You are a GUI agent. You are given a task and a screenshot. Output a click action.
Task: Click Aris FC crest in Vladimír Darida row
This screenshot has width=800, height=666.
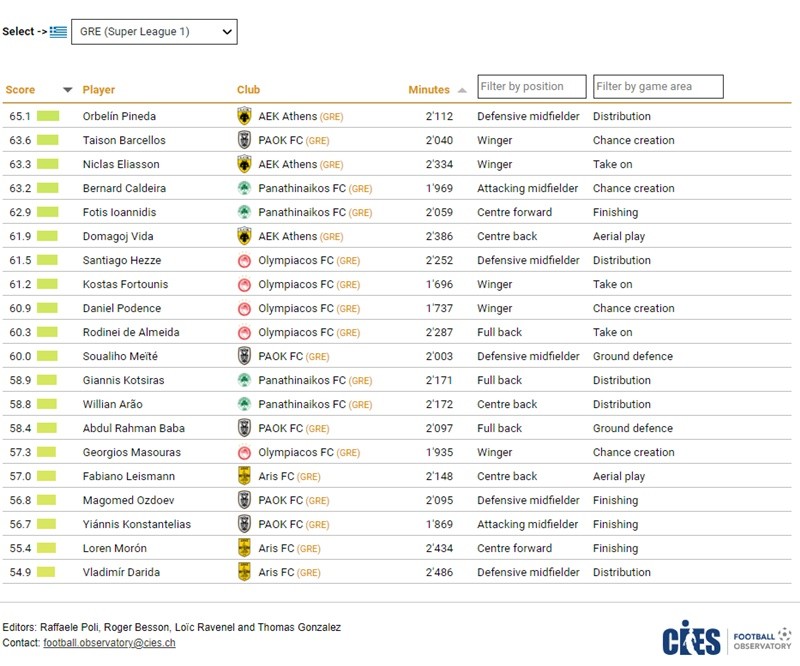pyautogui.click(x=244, y=572)
